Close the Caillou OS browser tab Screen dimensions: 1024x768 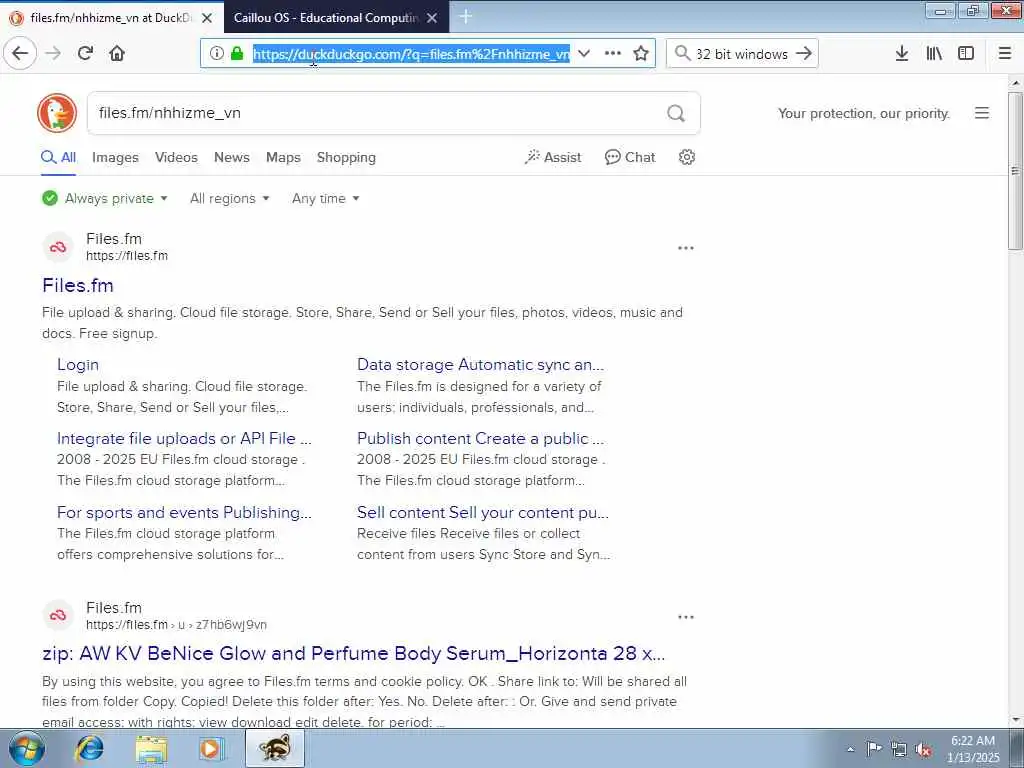tap(432, 18)
